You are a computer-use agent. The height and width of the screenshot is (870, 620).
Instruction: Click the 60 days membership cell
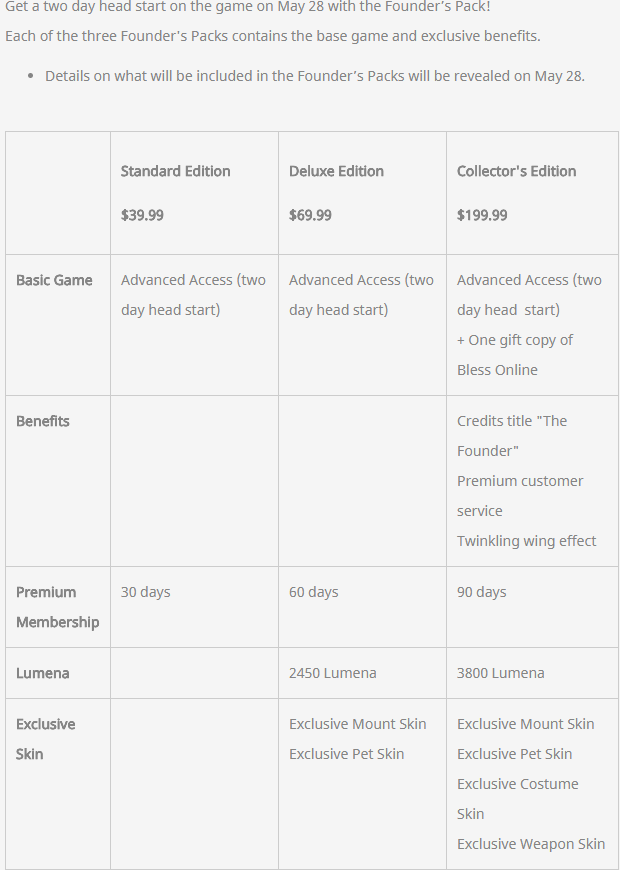point(314,592)
